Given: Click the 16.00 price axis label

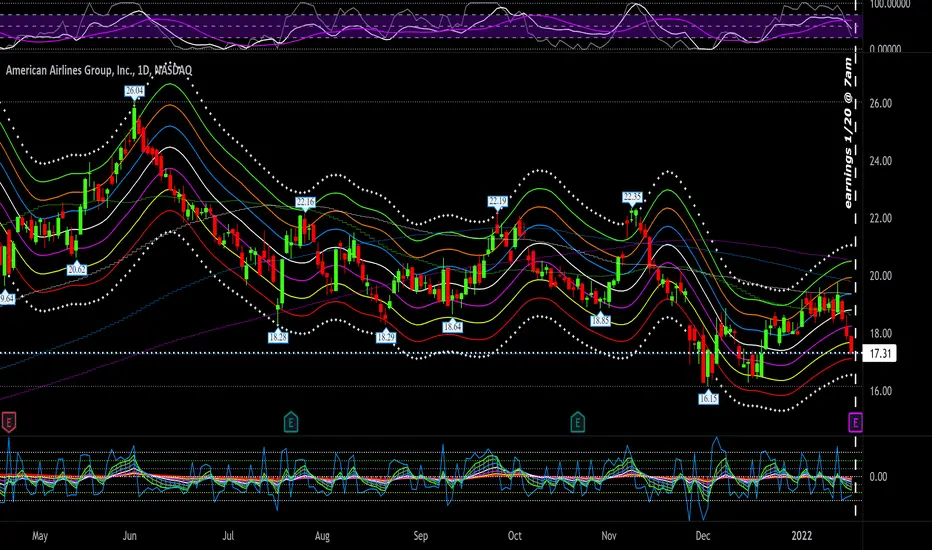Looking at the screenshot, I should coord(880,391).
